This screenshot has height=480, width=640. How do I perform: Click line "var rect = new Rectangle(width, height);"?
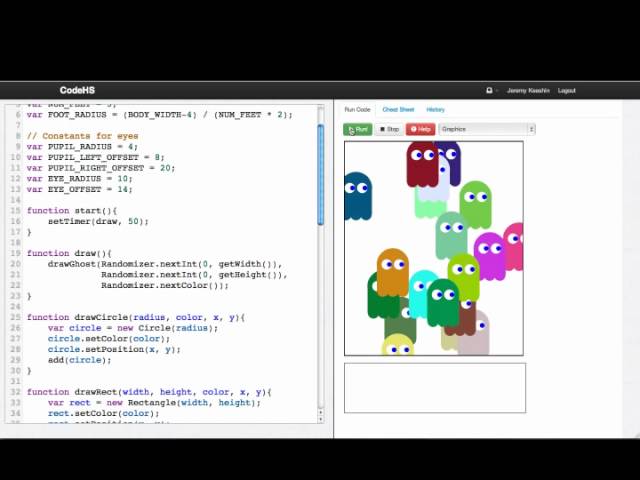[154, 402]
